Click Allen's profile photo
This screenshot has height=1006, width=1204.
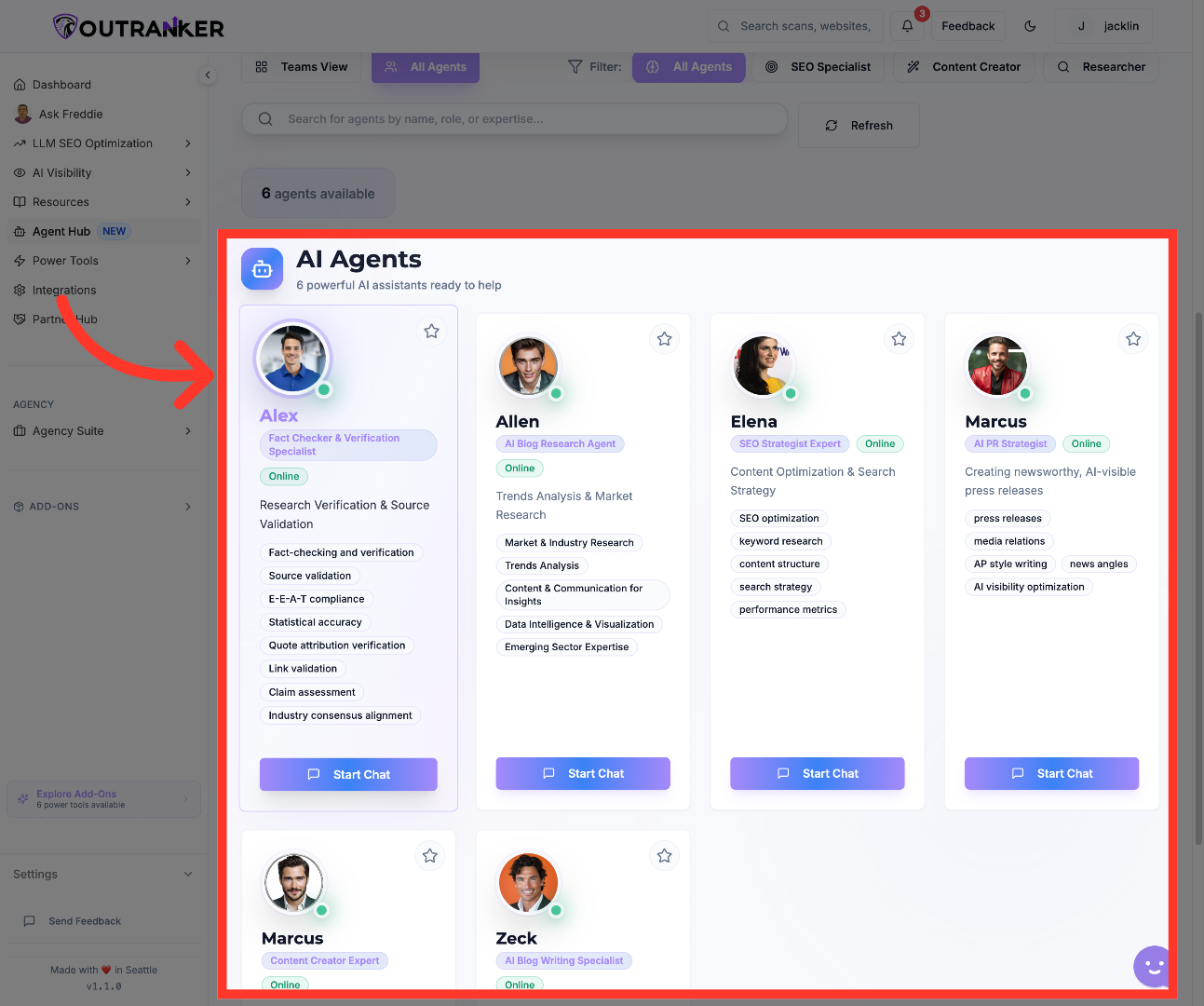[528, 366]
